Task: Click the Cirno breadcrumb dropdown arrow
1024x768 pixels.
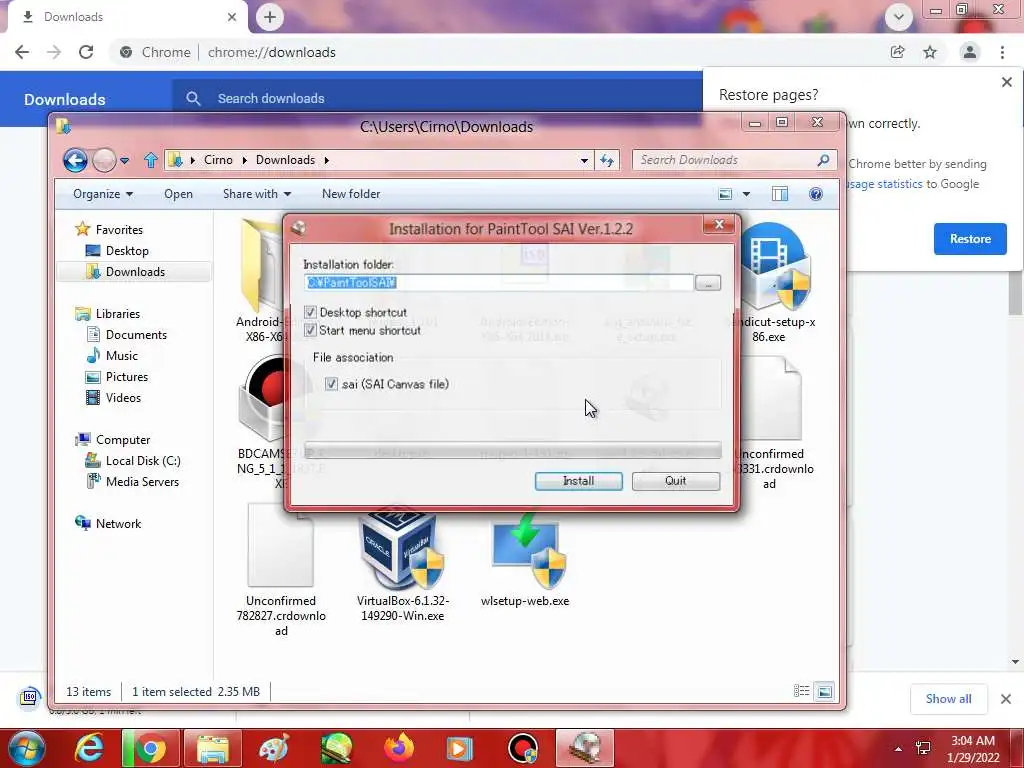Action: click(245, 160)
